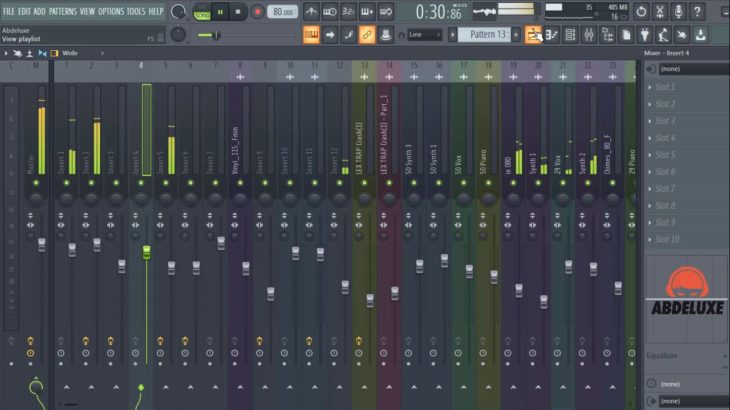Mute mixer track Insert 5
This screenshot has width=730, height=410.
coord(166,183)
